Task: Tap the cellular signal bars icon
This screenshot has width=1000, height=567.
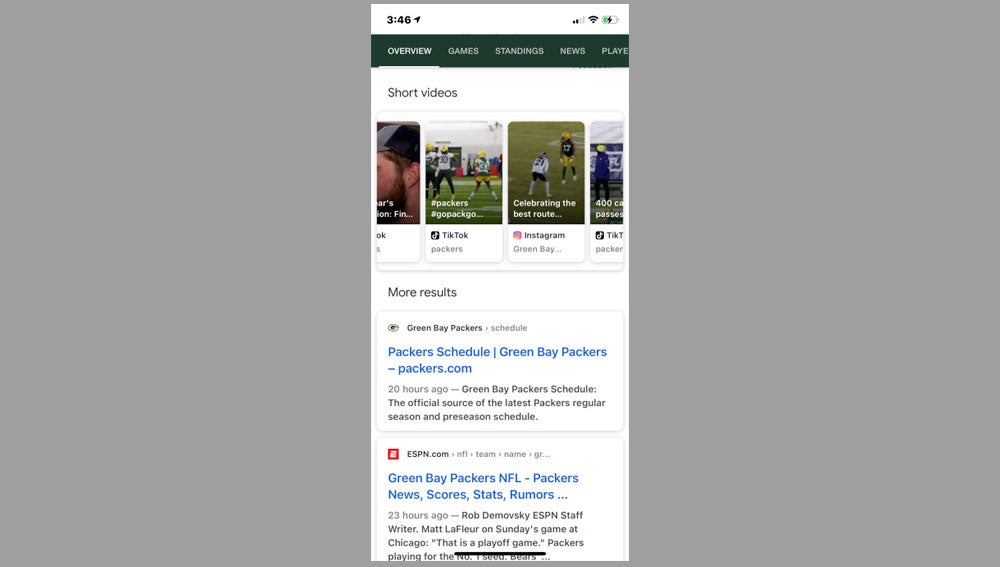Action: coord(578,20)
